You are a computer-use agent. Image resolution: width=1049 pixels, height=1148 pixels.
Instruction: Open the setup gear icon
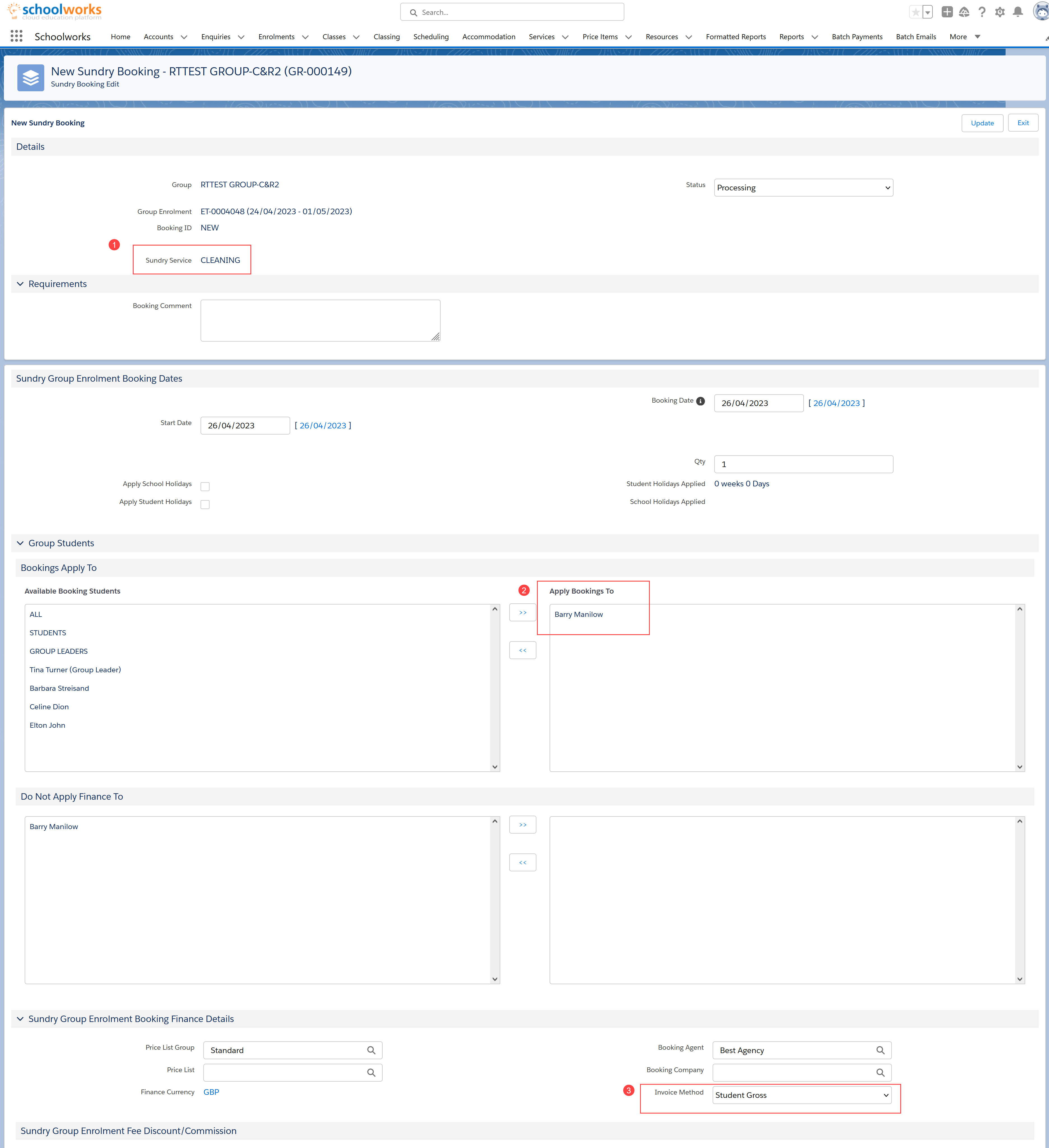[999, 12]
